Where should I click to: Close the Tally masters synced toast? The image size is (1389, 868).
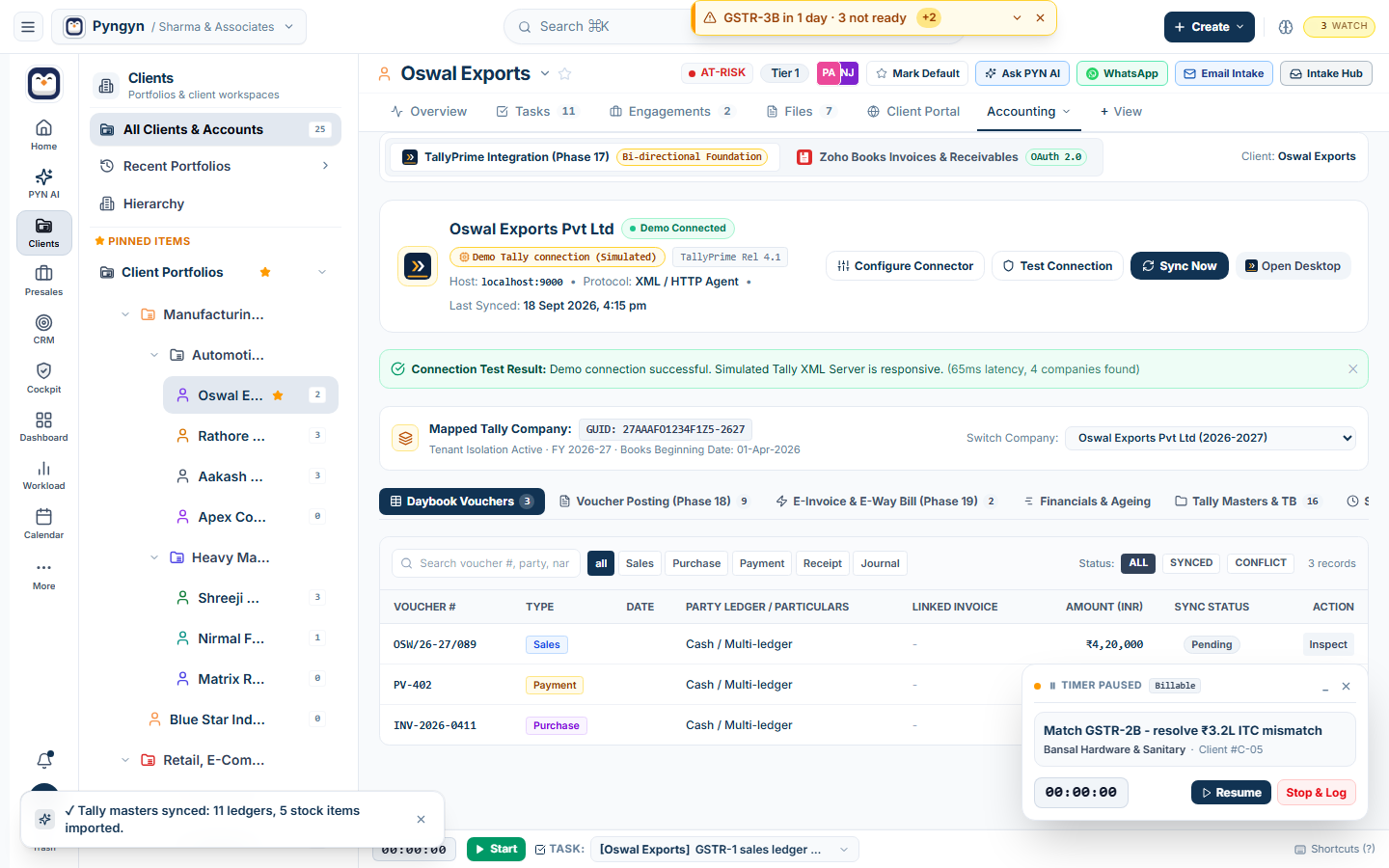[x=421, y=819]
